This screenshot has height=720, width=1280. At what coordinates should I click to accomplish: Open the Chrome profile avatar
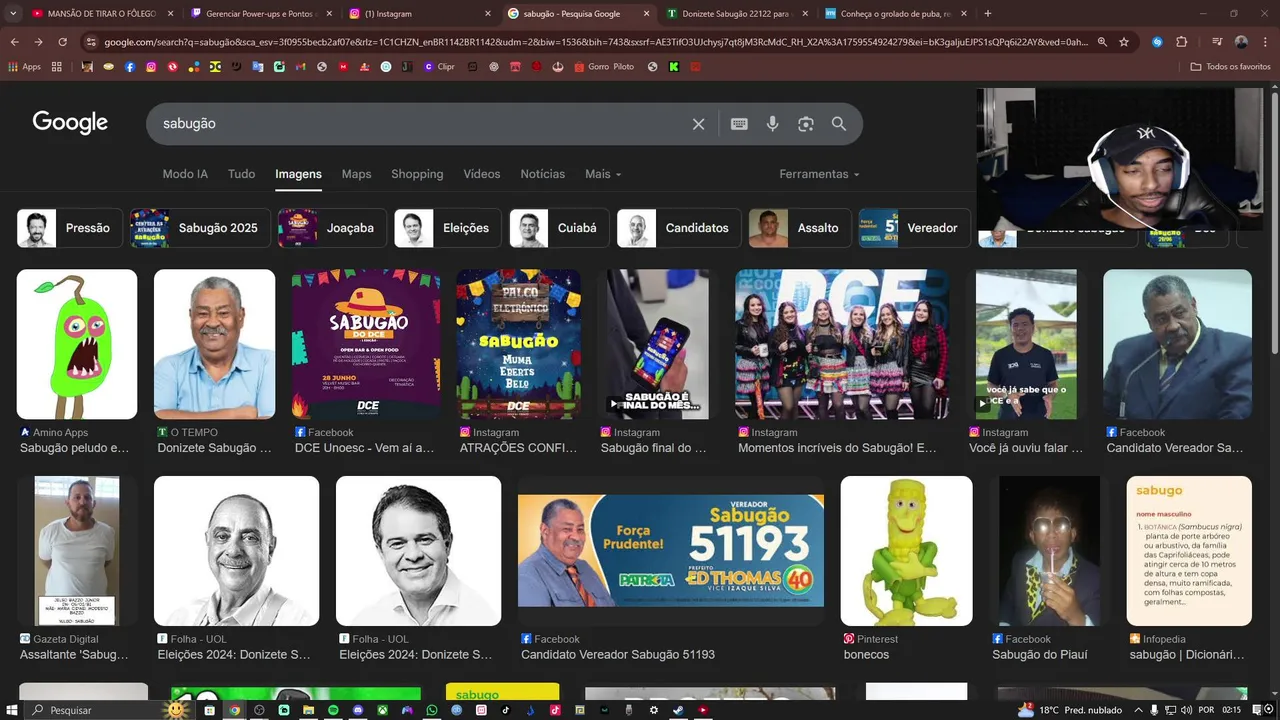1241,42
